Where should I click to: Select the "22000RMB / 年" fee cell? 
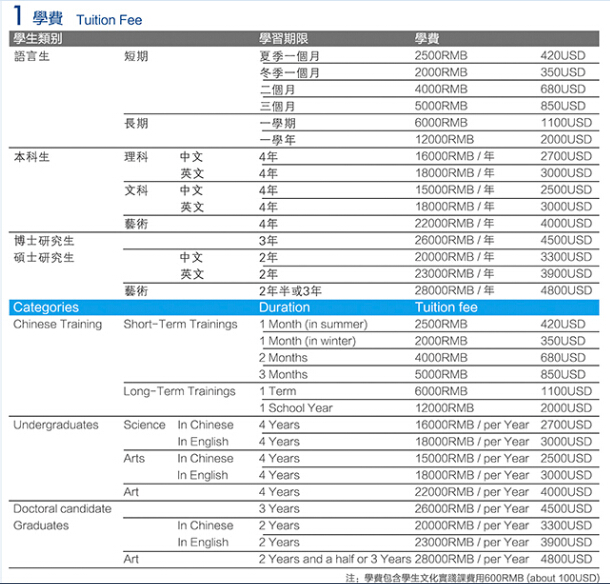(454, 223)
